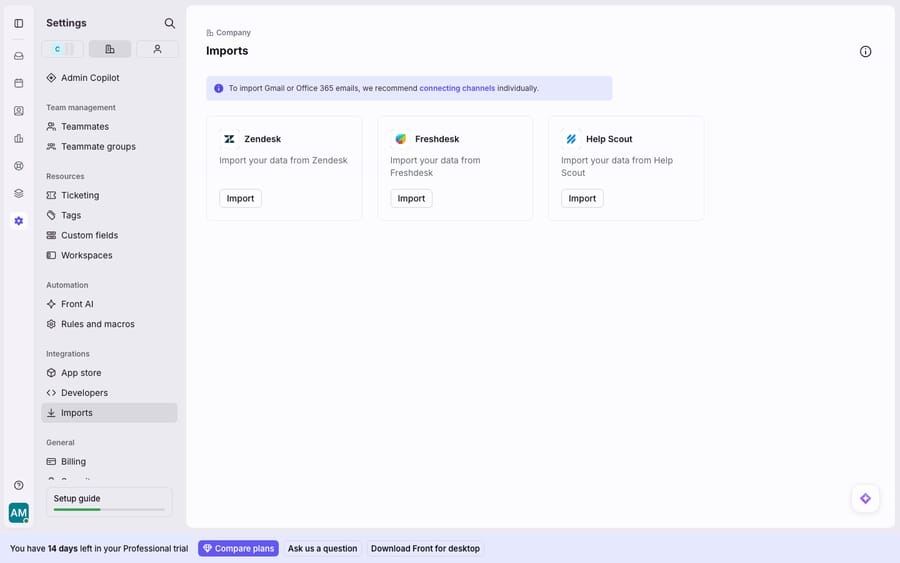This screenshot has width=900, height=563.
Task: Click the Freshdesk card title
Action: click(x=437, y=139)
